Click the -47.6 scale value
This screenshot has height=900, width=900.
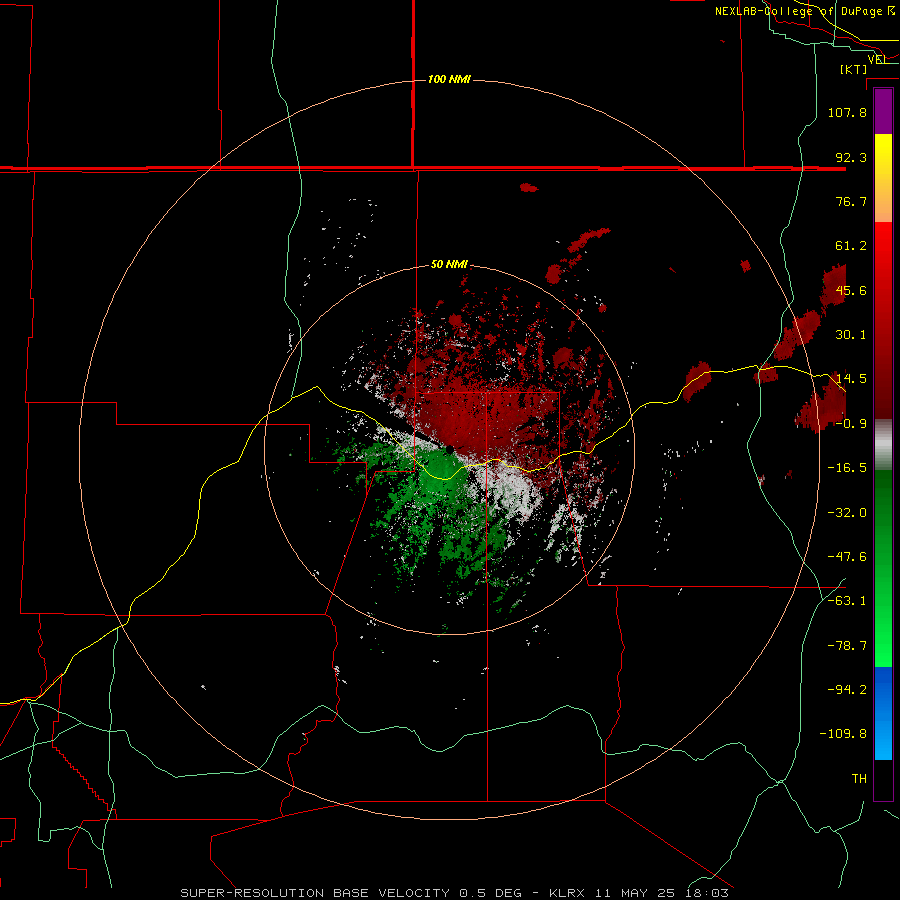[x=847, y=557]
